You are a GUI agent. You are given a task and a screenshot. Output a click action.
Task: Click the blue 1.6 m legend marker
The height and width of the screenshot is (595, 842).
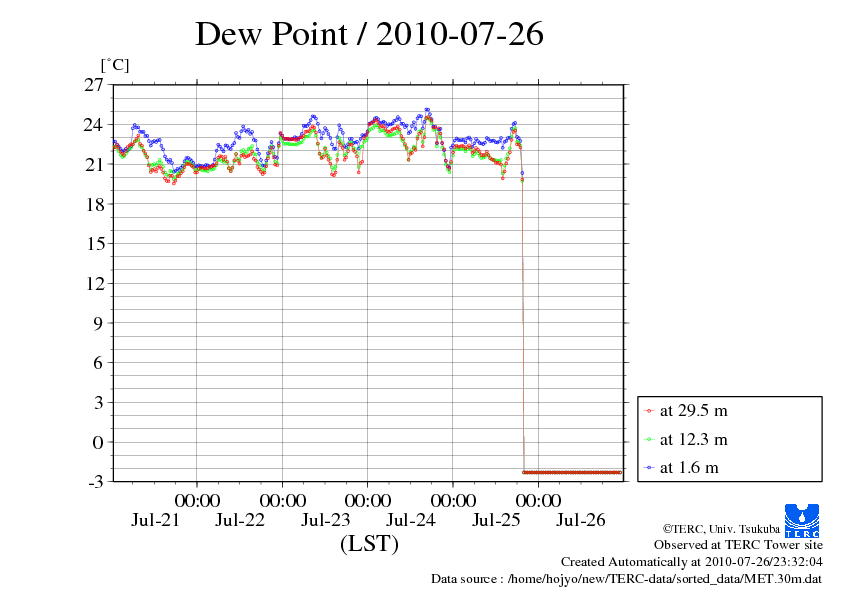pyautogui.click(x=649, y=468)
